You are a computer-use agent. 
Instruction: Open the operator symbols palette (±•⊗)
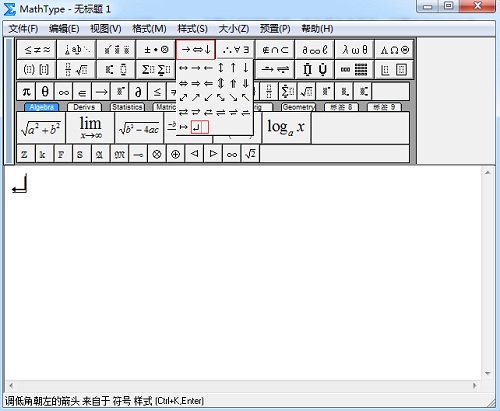[156, 50]
